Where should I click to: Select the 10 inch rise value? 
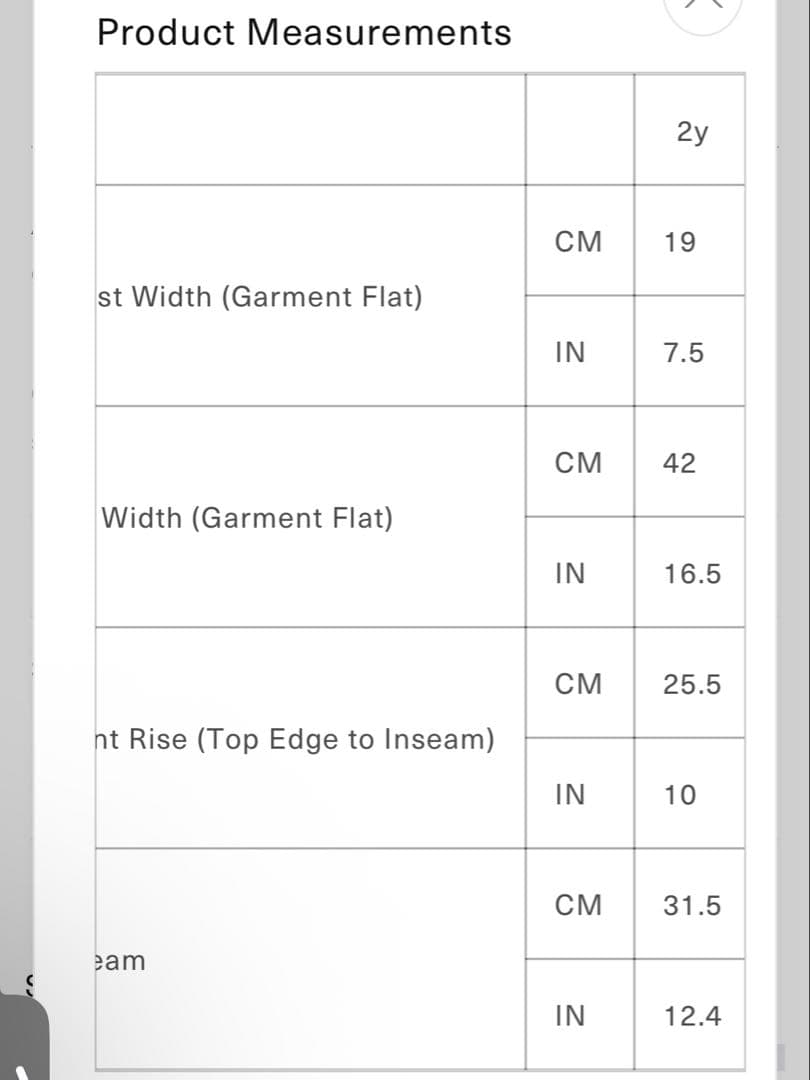pos(680,796)
